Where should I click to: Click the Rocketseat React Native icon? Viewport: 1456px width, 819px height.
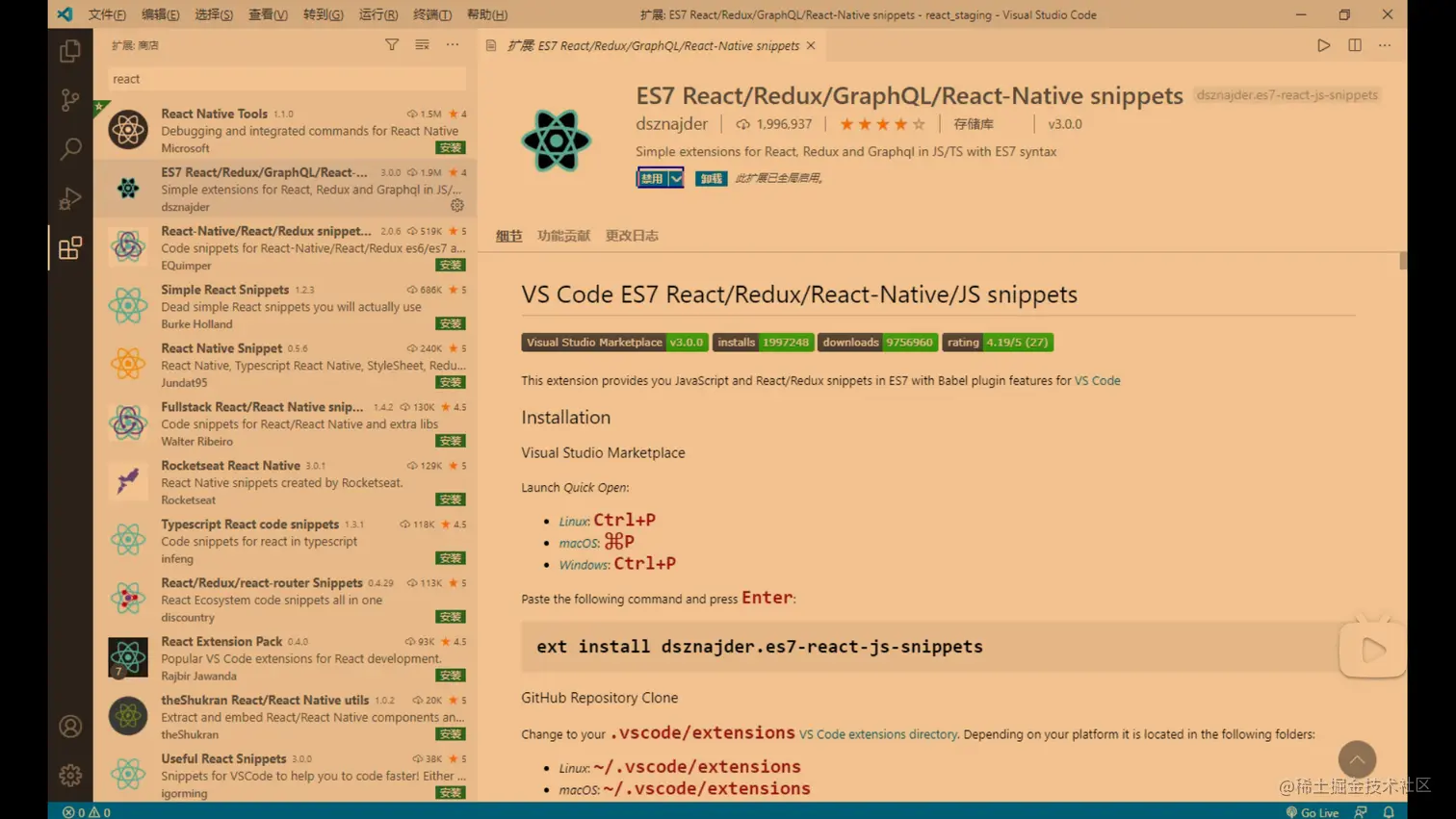tap(128, 482)
